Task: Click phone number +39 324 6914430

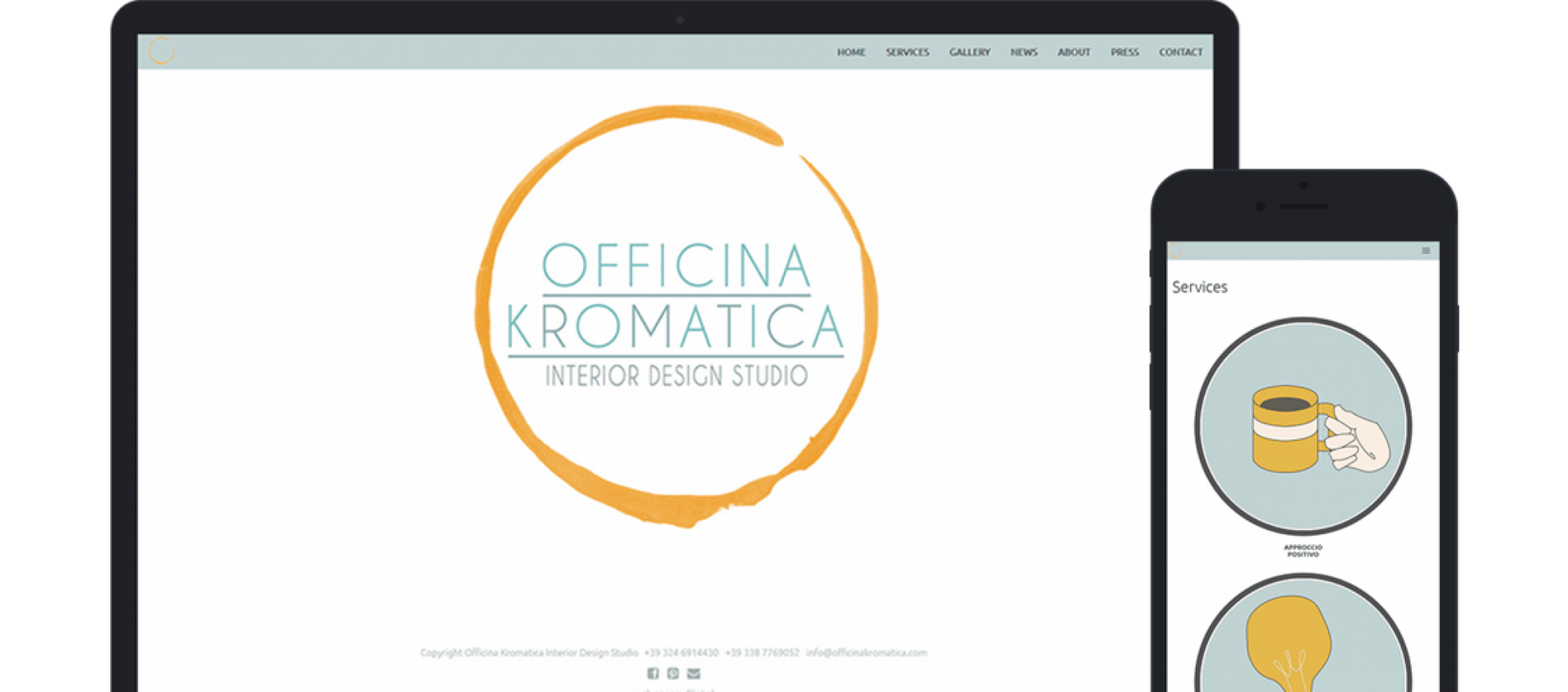Action: [681, 653]
